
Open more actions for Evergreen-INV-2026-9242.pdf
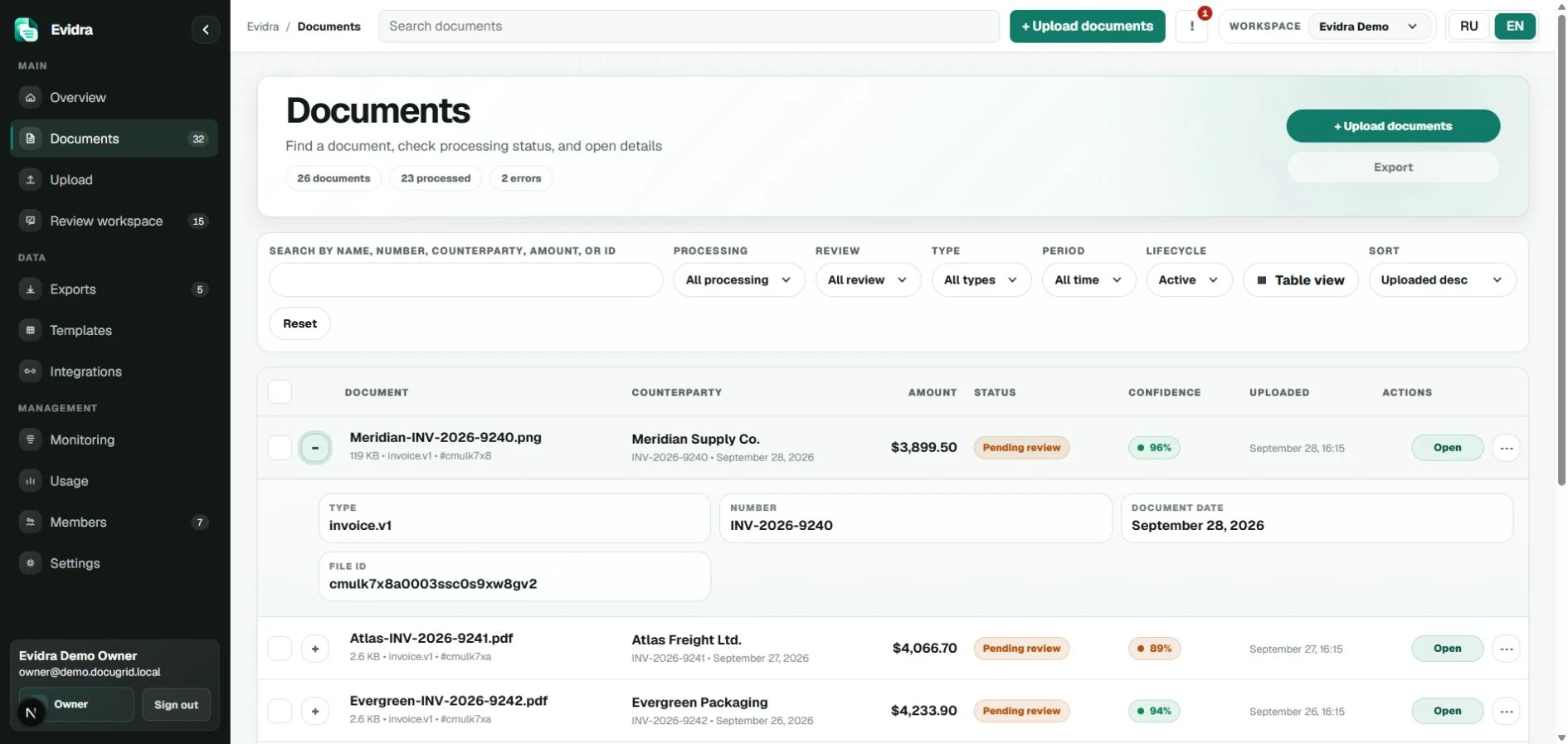tap(1507, 711)
